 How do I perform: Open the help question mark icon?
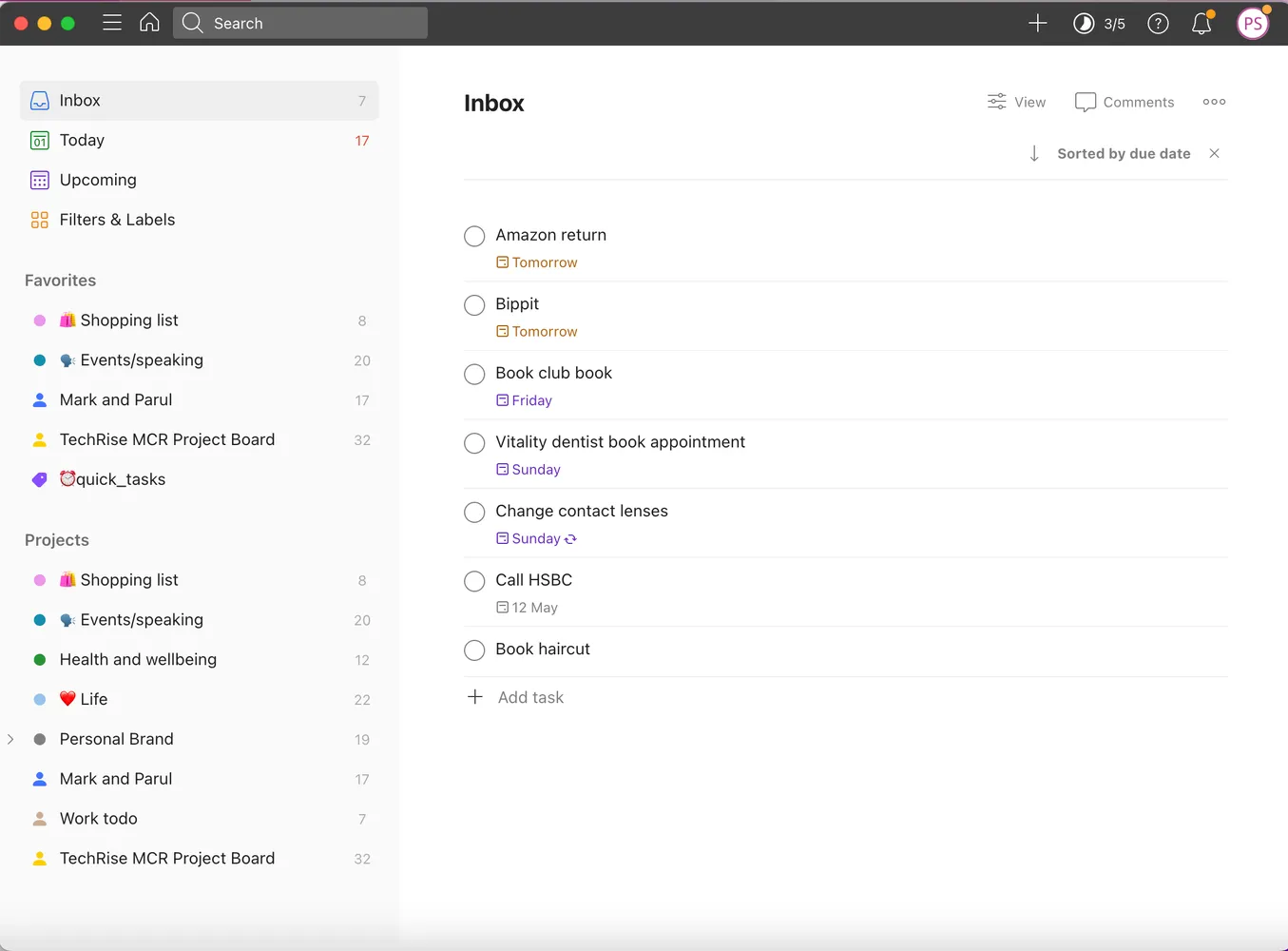click(x=1158, y=24)
